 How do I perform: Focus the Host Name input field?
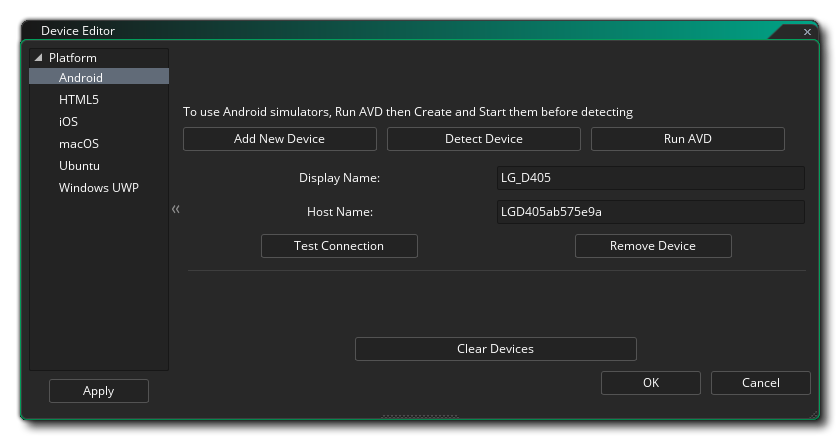tap(649, 212)
